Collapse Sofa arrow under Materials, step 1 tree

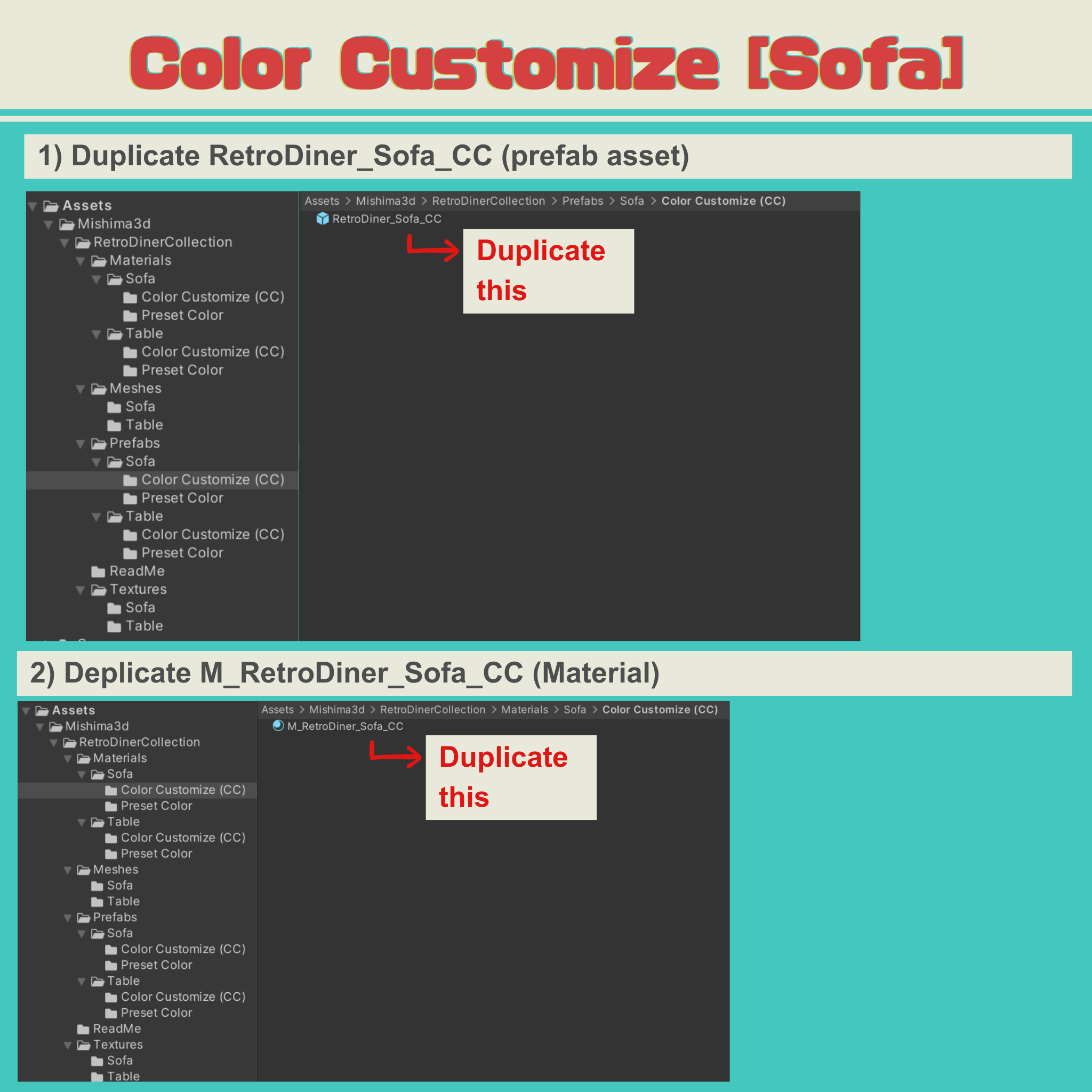click(x=97, y=279)
